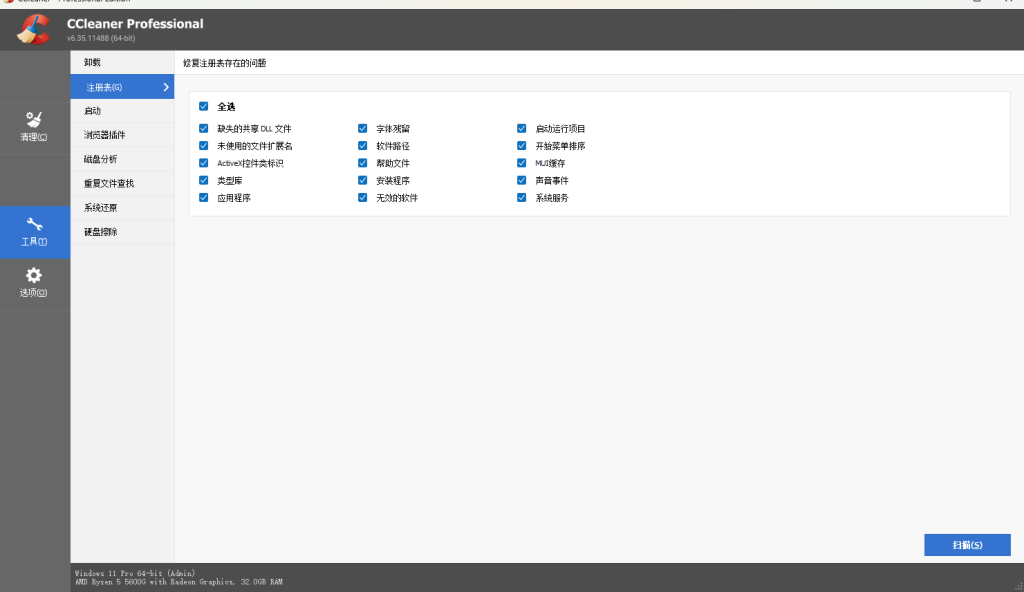
Task: Click the chevron arrow beside 注册表
Action: 165,87
